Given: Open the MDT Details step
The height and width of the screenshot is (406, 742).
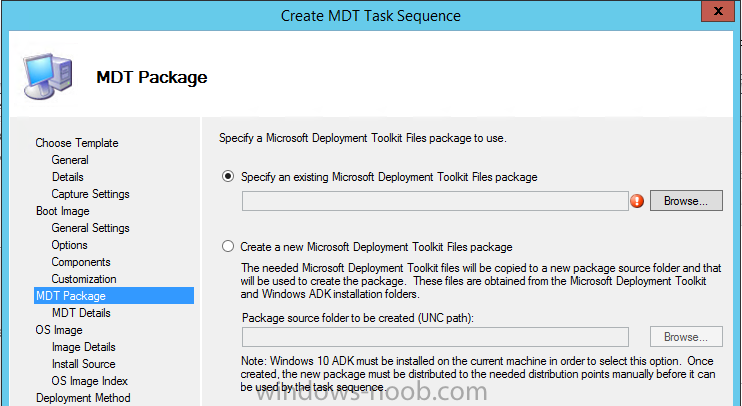Looking at the screenshot, I should 81,313.
